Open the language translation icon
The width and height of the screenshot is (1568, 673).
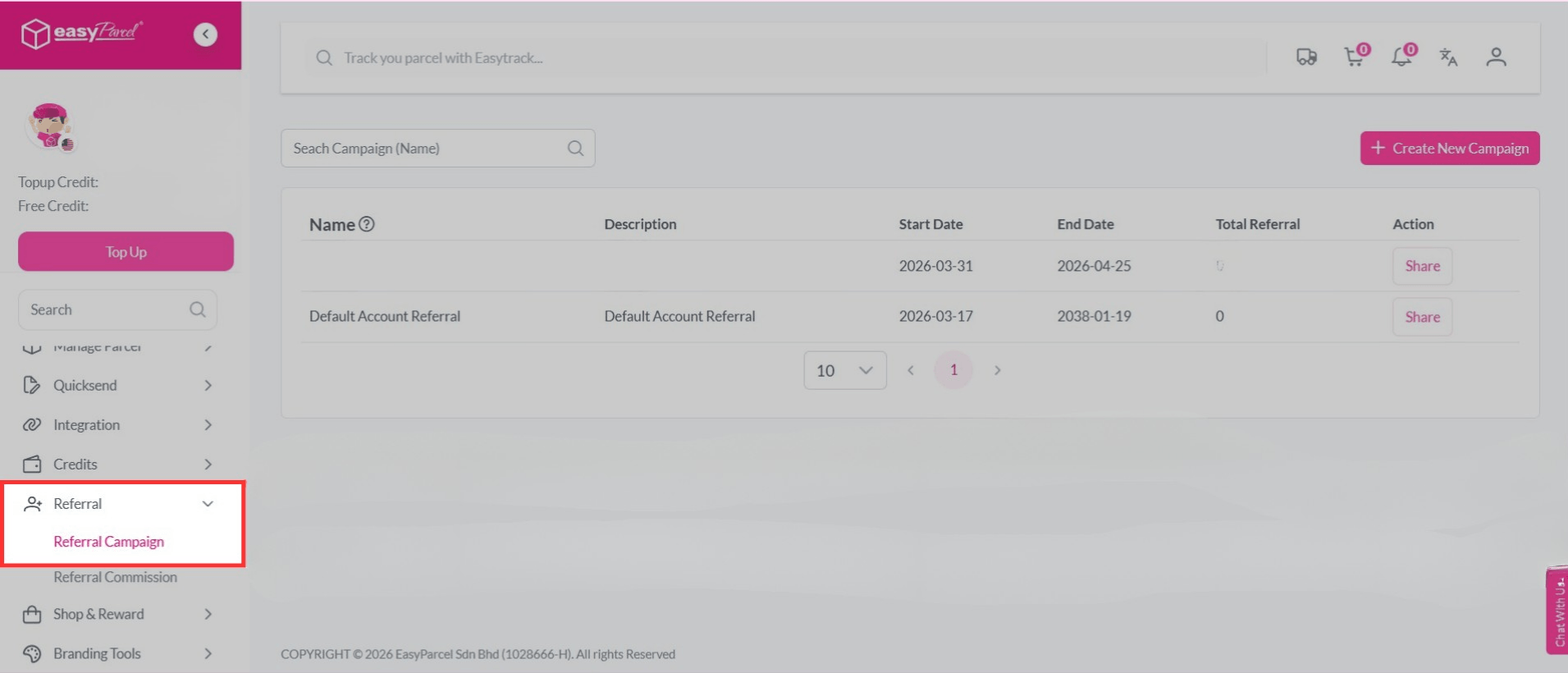point(1448,57)
